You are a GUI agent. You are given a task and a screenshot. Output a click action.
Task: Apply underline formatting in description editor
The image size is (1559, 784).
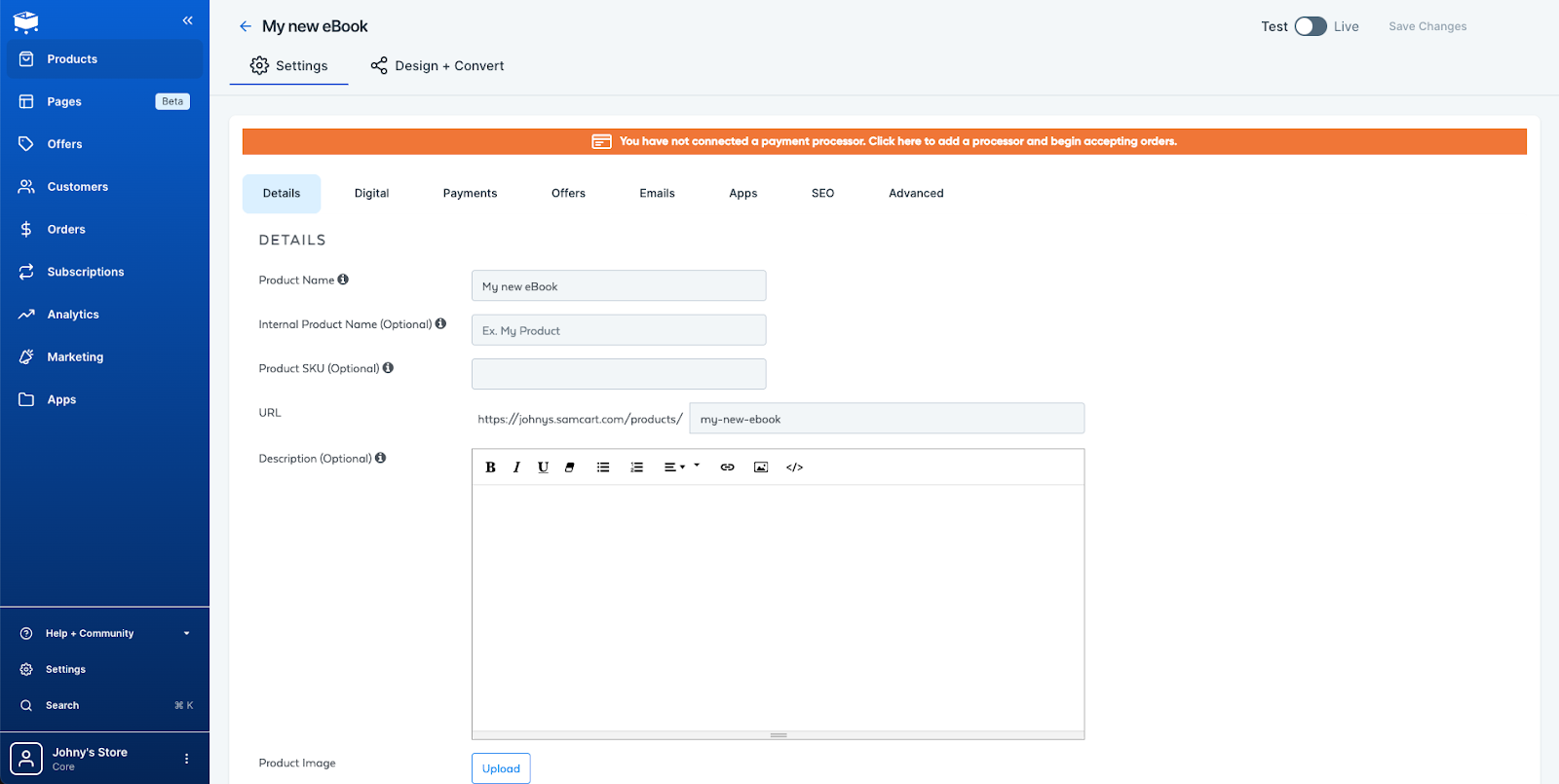pyautogui.click(x=543, y=467)
